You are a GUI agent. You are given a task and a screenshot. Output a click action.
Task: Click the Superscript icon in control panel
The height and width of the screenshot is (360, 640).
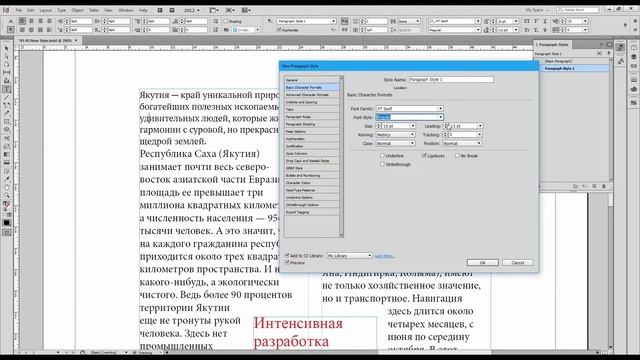coord(536,21)
